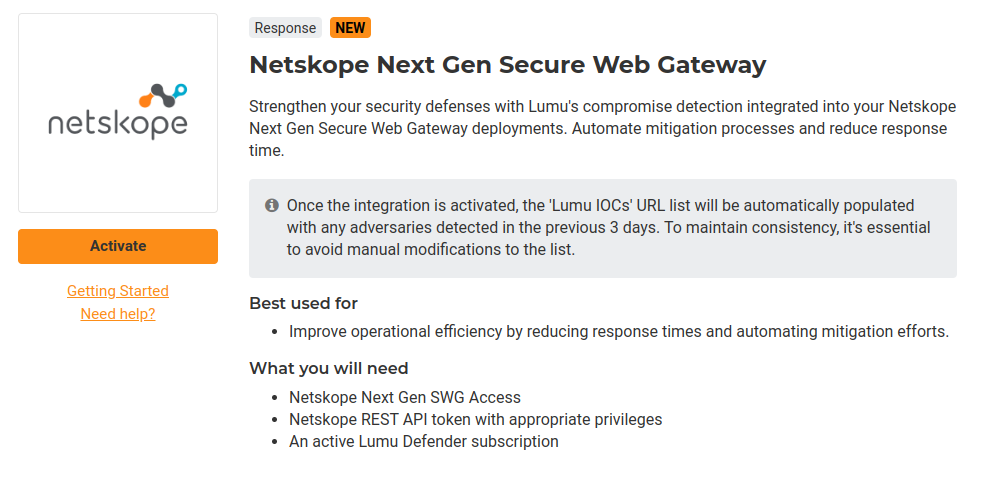Click the 'Netskope Next Gen SWG Access' item

tap(404, 397)
